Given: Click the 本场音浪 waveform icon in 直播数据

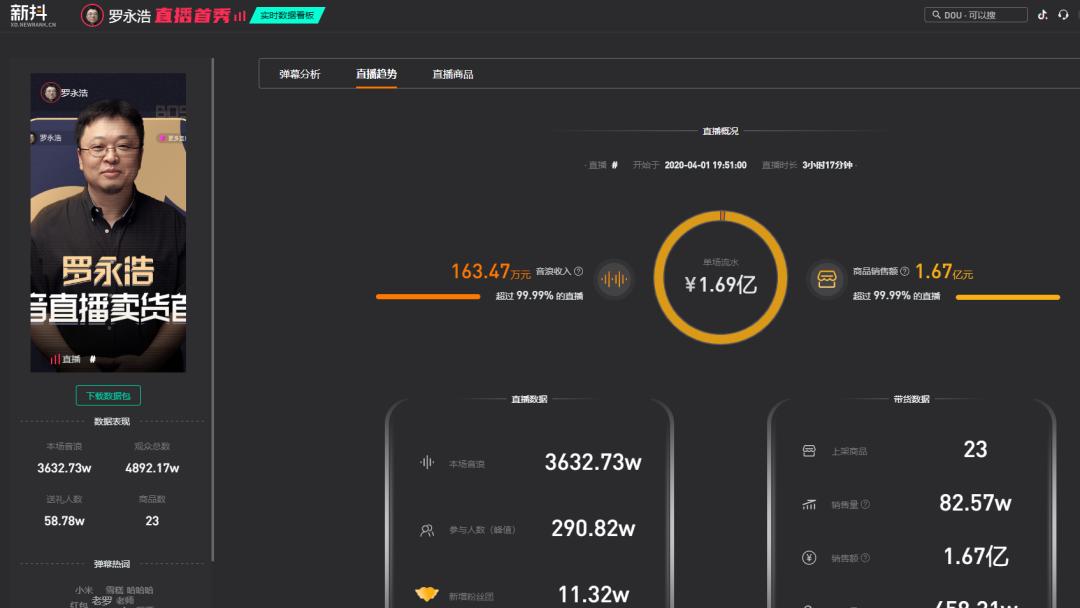Looking at the screenshot, I should tap(427, 462).
